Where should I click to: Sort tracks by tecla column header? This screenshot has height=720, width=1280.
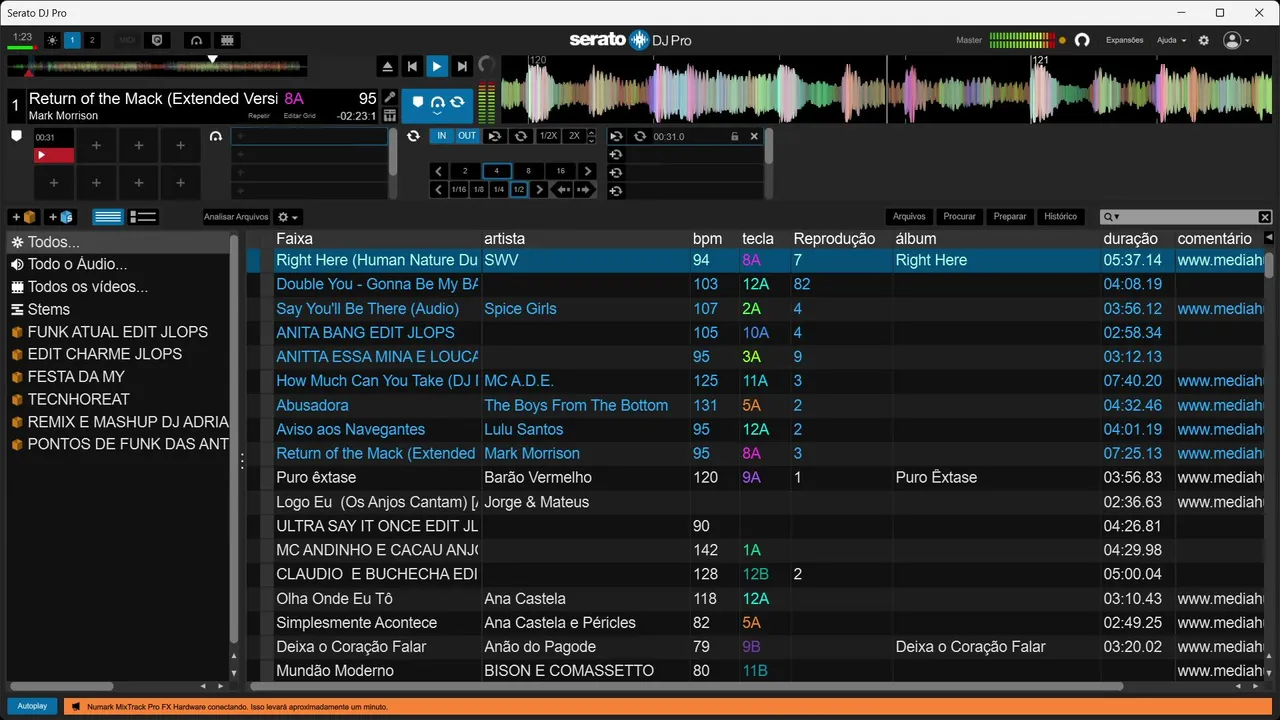pyautogui.click(x=758, y=239)
